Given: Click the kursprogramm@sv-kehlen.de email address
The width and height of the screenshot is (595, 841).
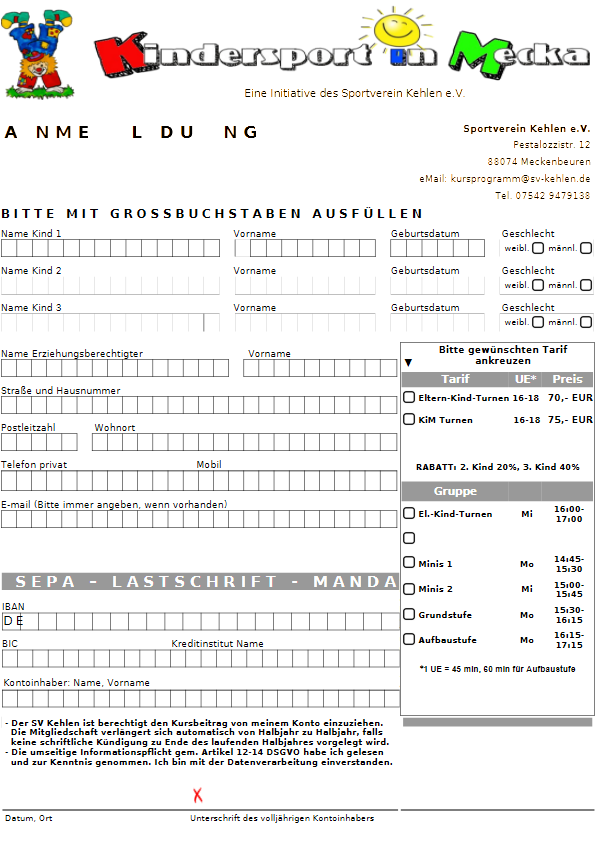Looking at the screenshot, I should (520, 178).
